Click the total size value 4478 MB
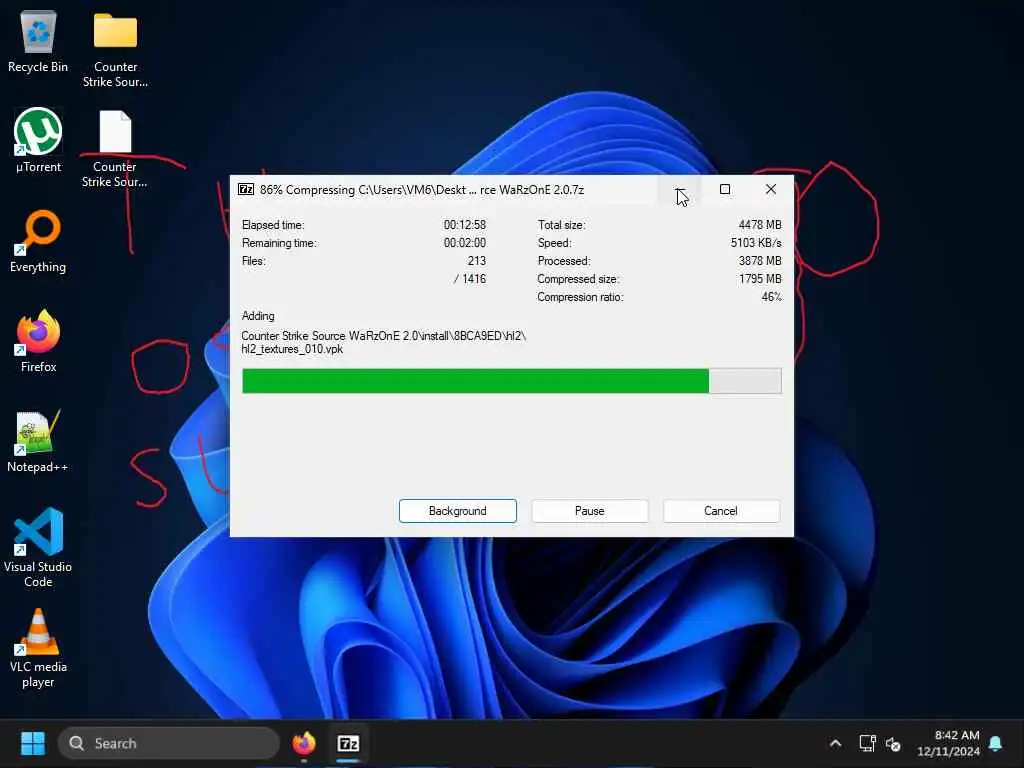1024x768 pixels. pos(760,225)
